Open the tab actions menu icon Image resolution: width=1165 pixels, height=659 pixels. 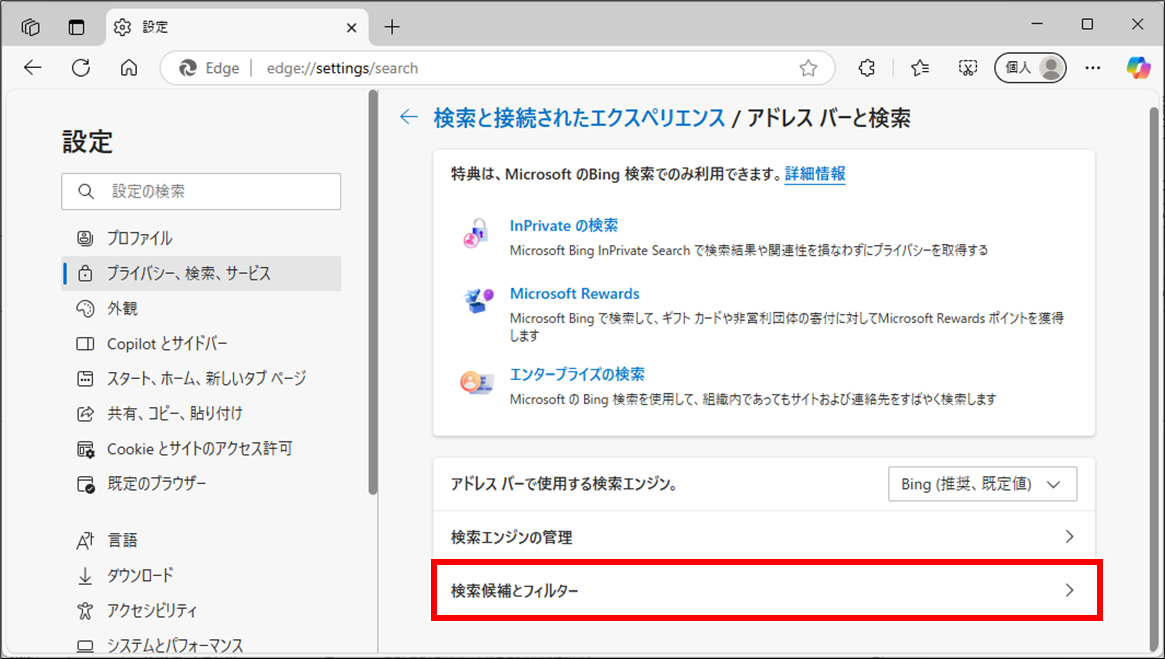tap(76, 27)
